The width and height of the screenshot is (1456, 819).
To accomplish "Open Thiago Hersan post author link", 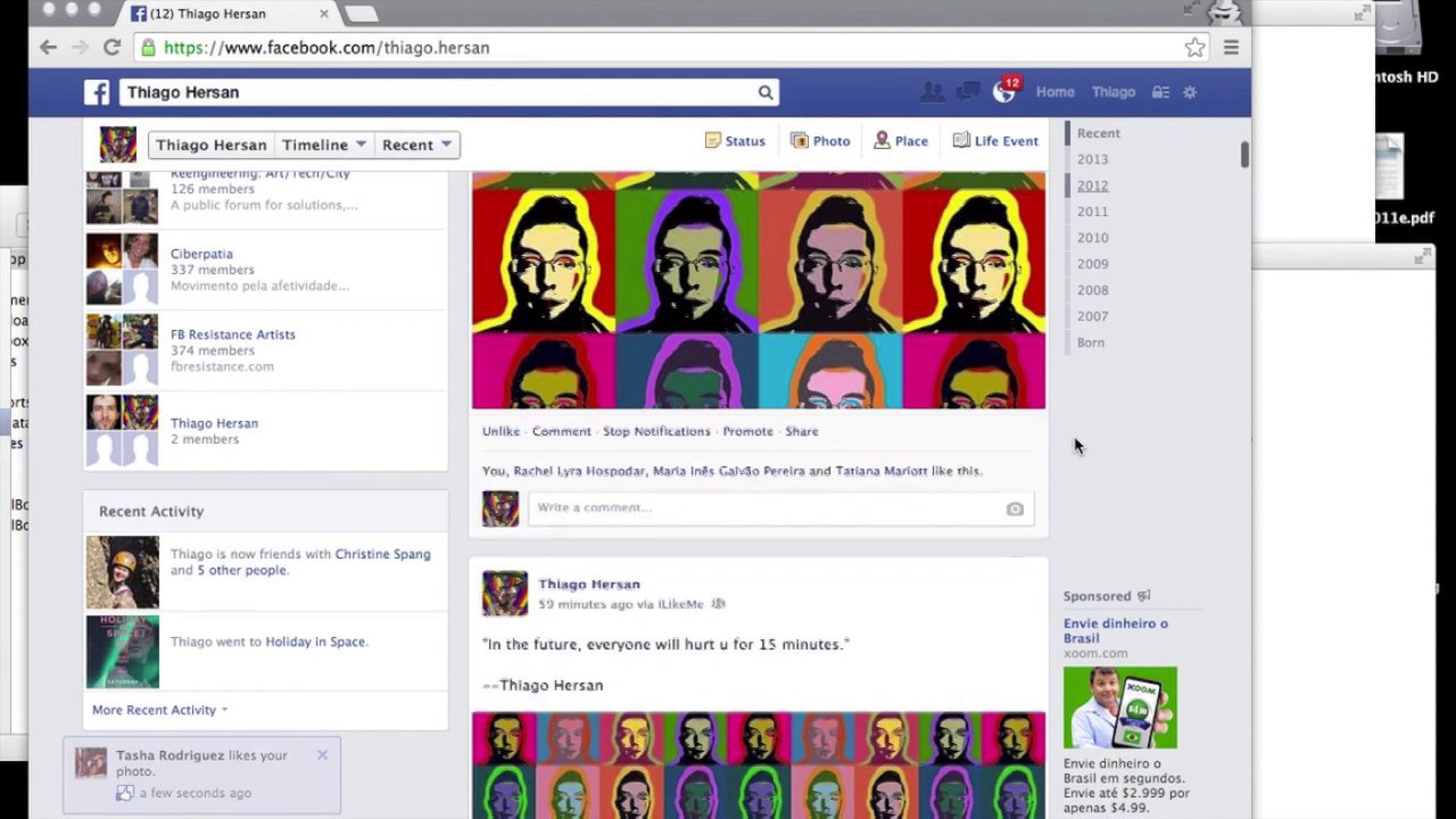I will 589,584.
